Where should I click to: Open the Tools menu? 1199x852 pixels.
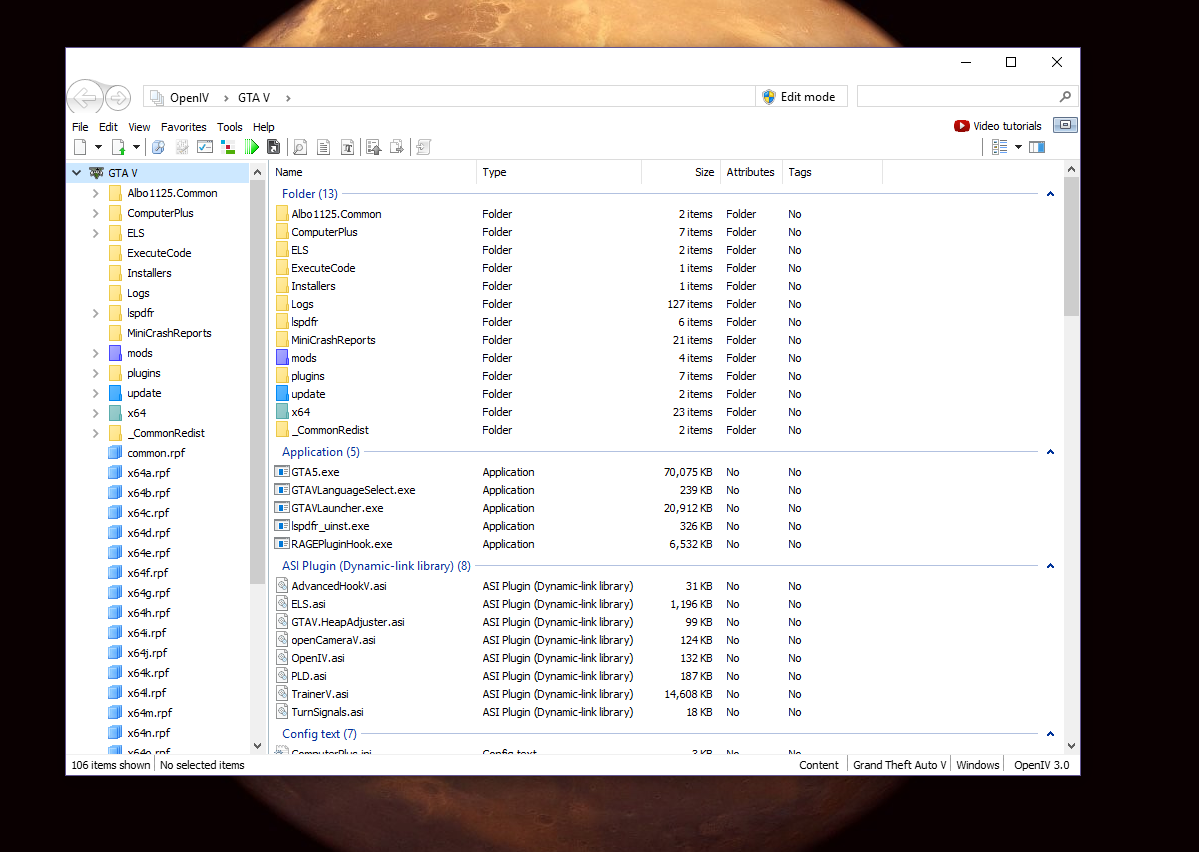click(x=230, y=127)
